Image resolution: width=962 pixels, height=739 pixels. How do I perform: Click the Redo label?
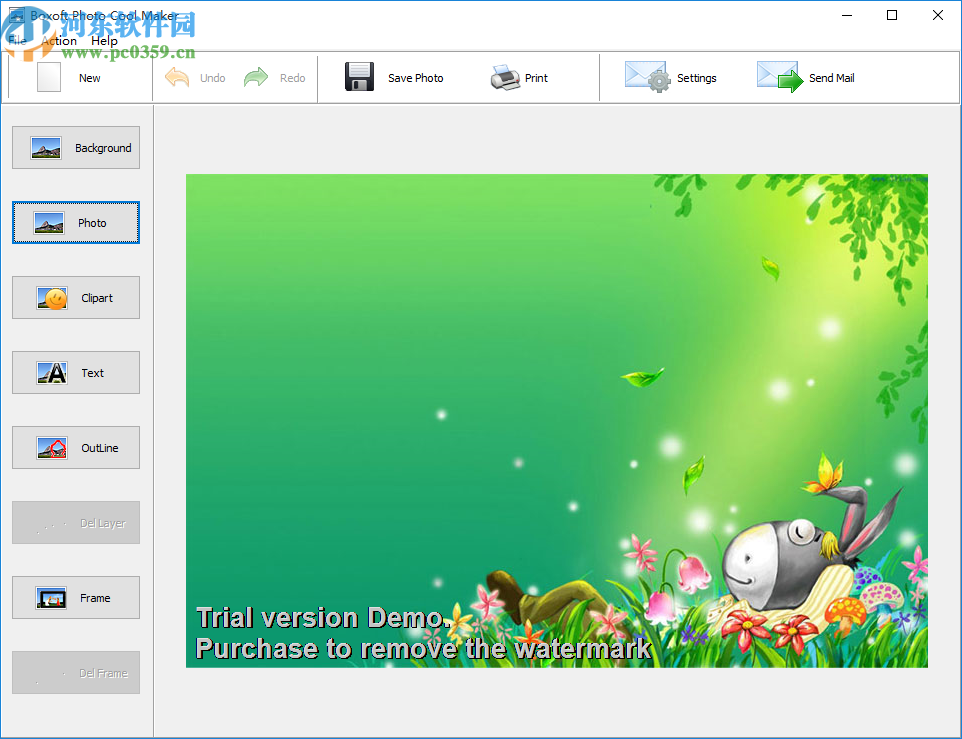[293, 78]
